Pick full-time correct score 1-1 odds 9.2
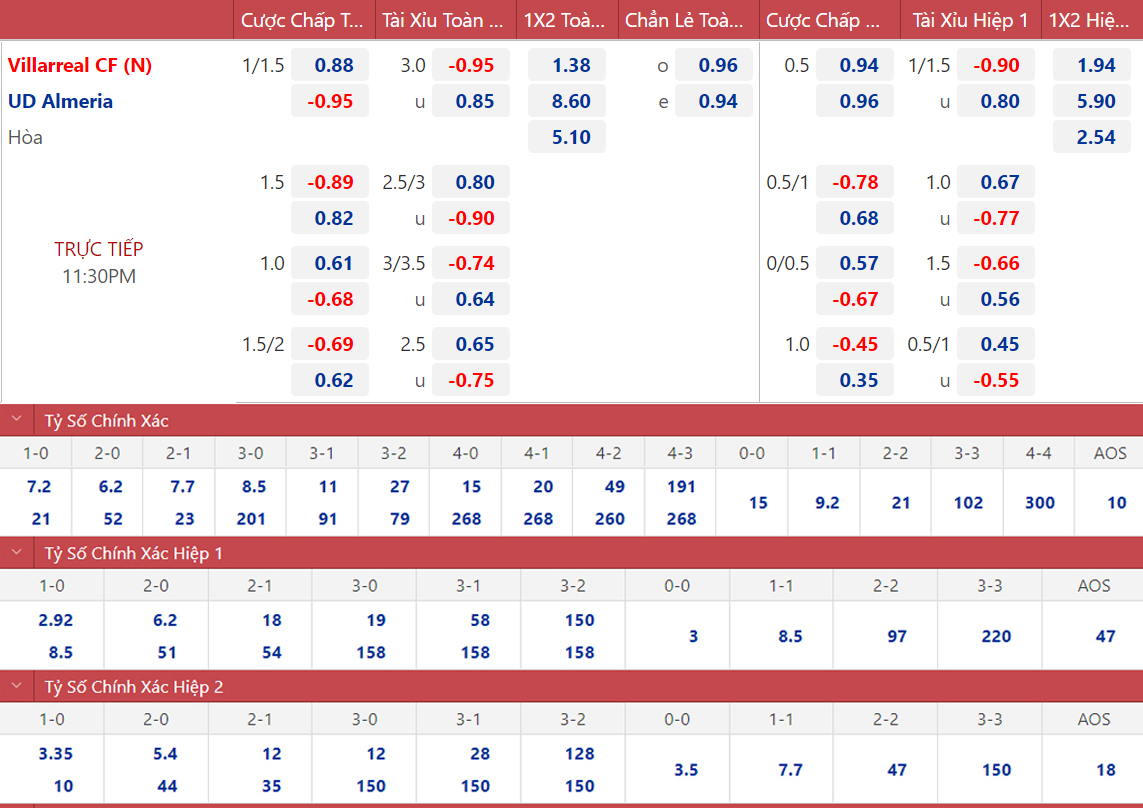Viewport: 1143px width, 808px height. tap(827, 502)
